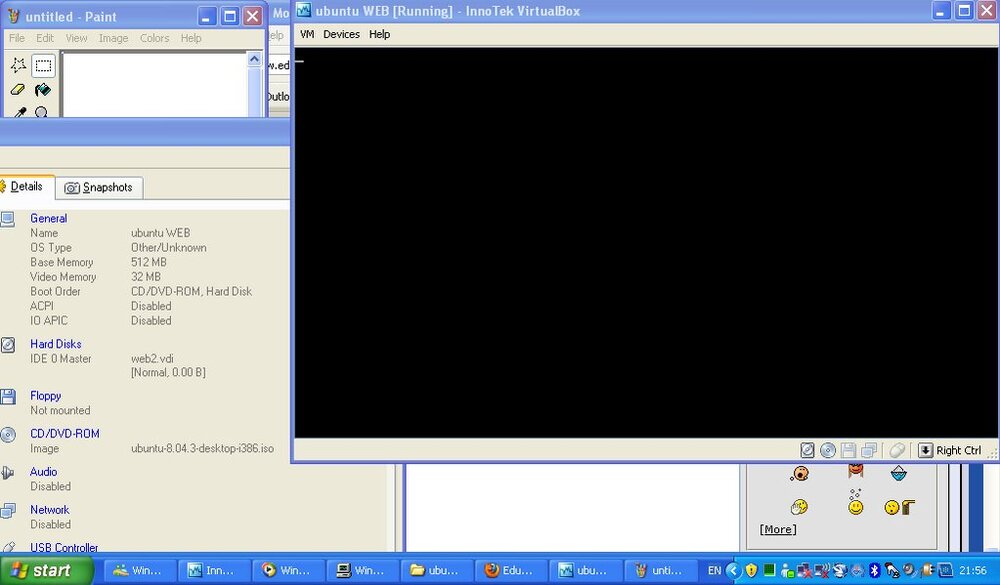
Task: Click the floppy disk icon in VirtualBox status bar
Action: pyautogui.click(x=848, y=450)
